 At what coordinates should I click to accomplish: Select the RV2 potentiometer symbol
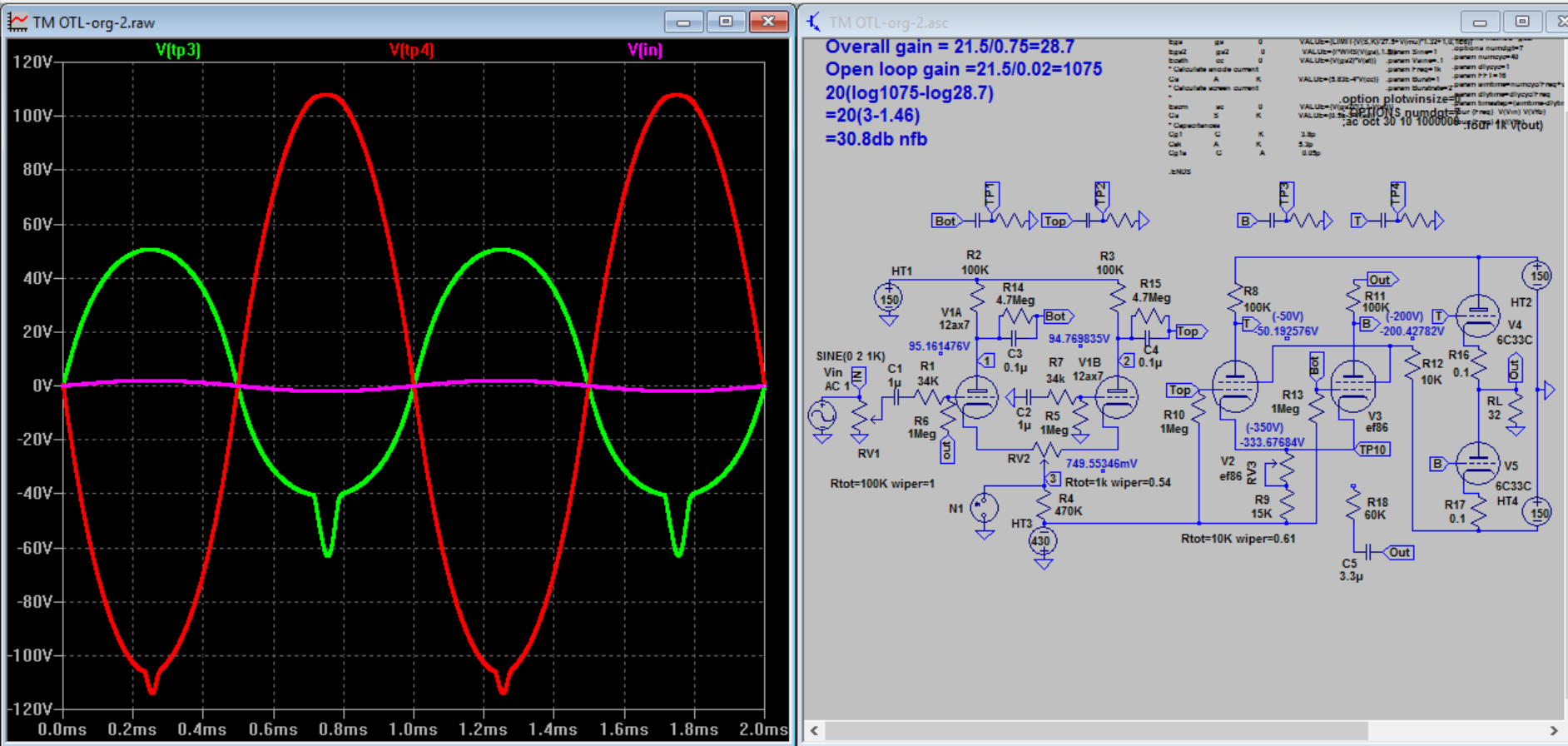tap(1045, 452)
